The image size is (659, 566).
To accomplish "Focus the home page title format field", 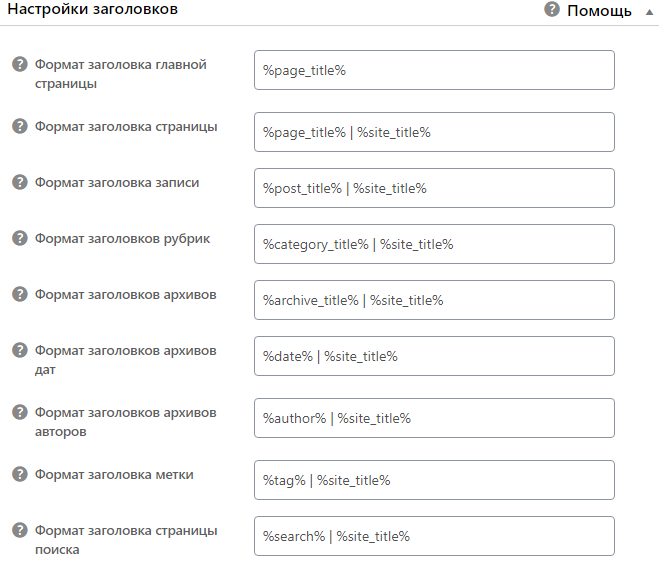I will click(x=434, y=70).
